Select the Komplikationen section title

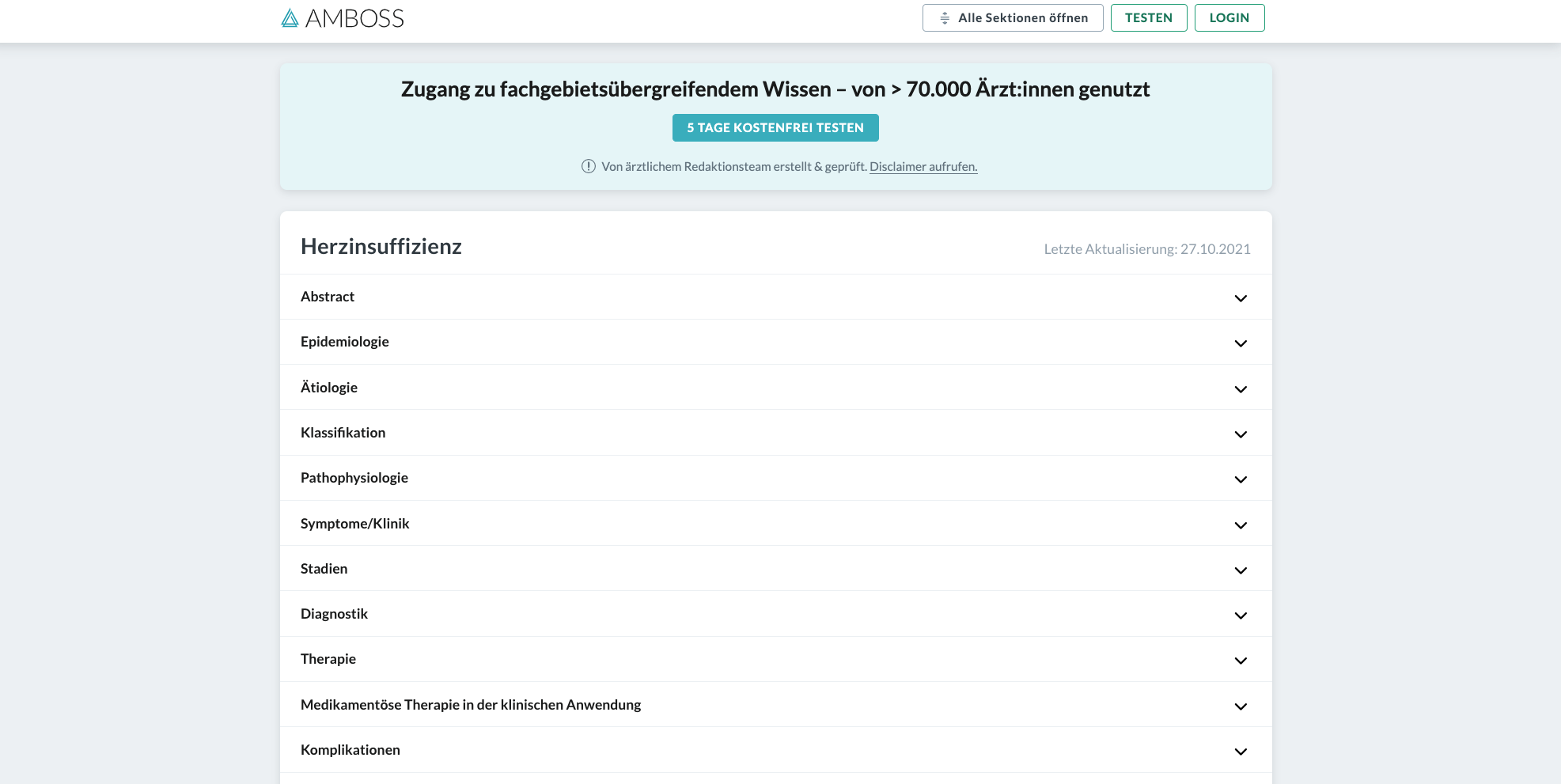pos(350,750)
